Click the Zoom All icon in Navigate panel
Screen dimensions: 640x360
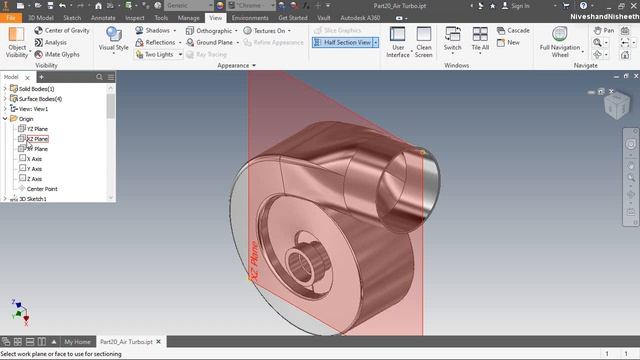(x=625, y=42)
